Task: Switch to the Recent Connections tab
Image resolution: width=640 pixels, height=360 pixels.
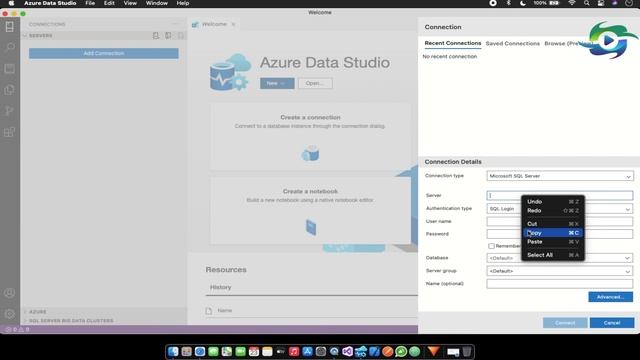Action: coord(453,43)
